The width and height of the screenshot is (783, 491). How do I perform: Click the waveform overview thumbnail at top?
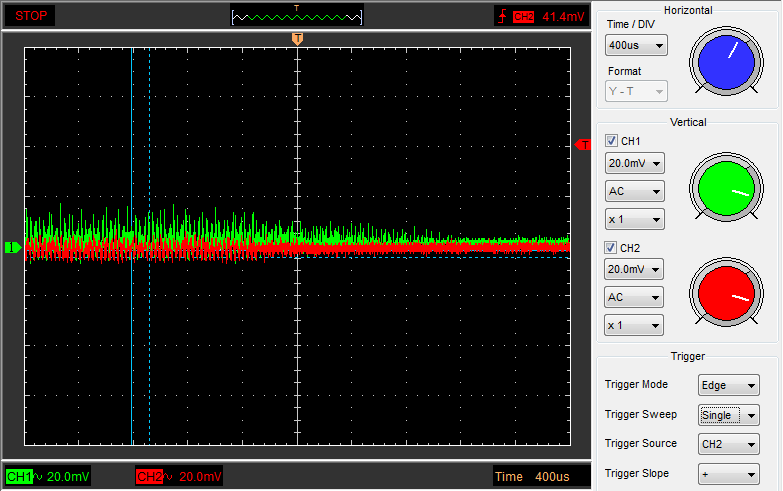297,16
